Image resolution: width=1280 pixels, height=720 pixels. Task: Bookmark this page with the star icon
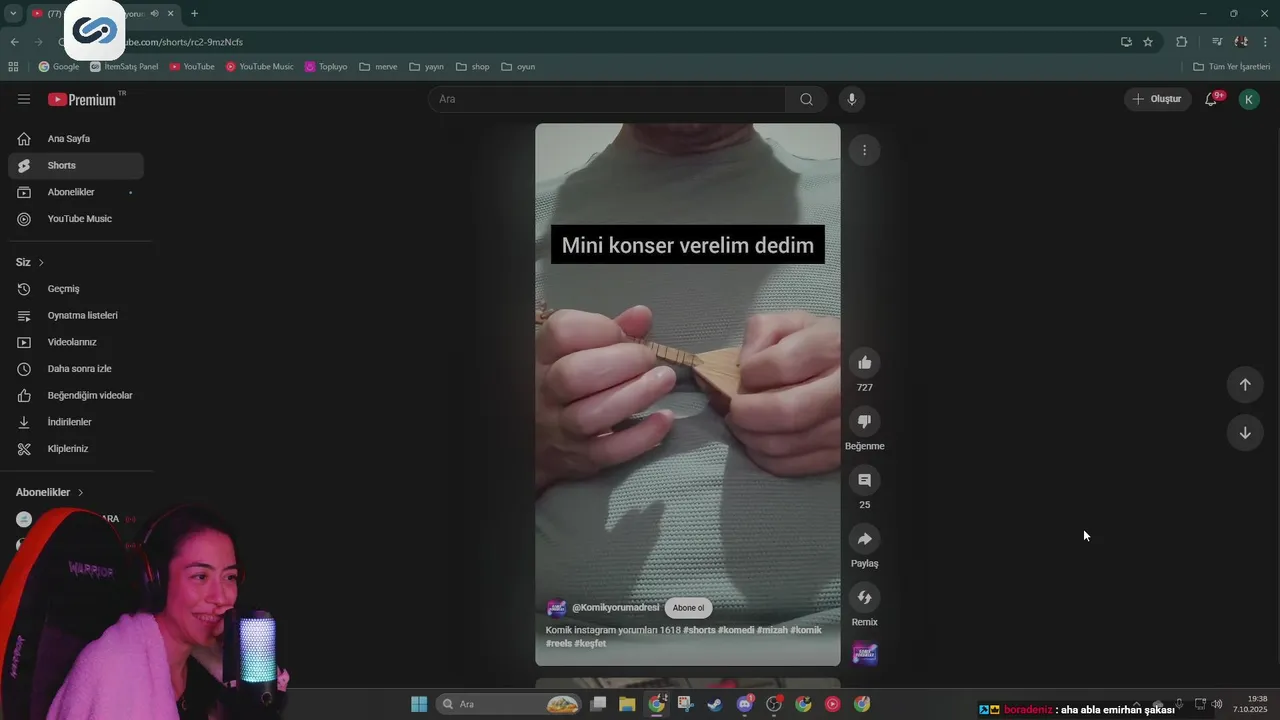1148,42
